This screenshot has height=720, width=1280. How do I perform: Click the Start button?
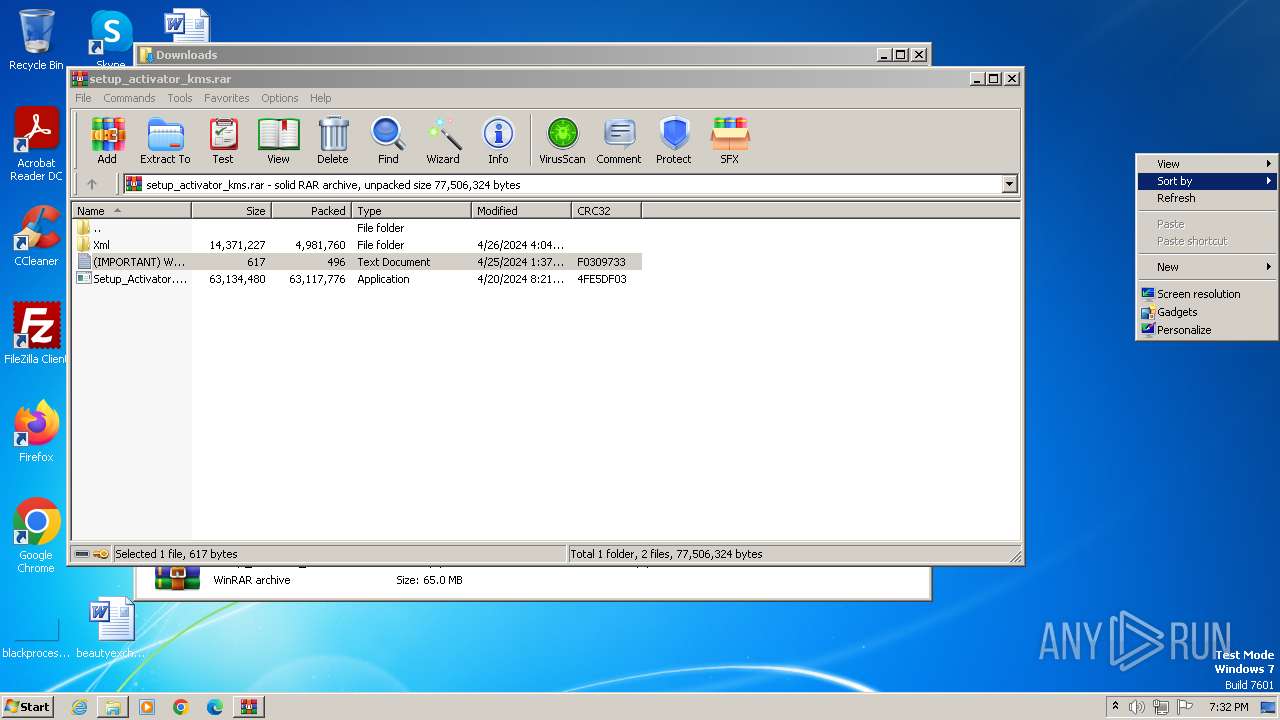click(27, 706)
